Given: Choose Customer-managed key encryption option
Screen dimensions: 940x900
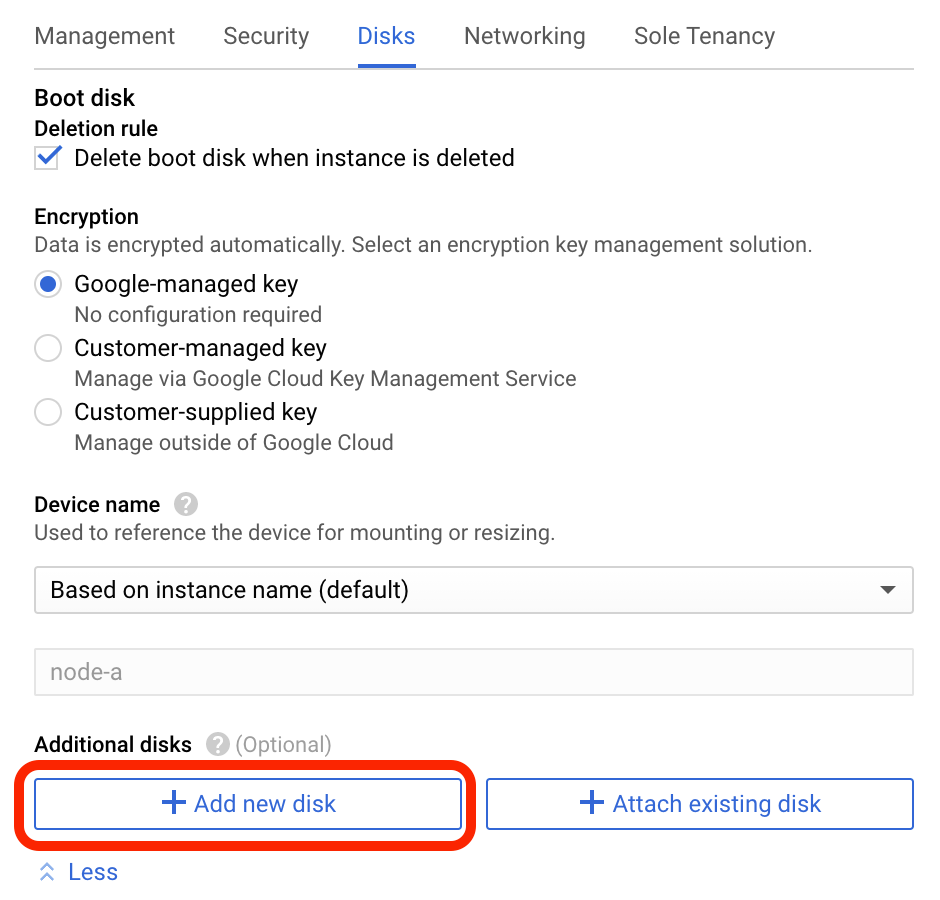Looking at the screenshot, I should (47, 348).
